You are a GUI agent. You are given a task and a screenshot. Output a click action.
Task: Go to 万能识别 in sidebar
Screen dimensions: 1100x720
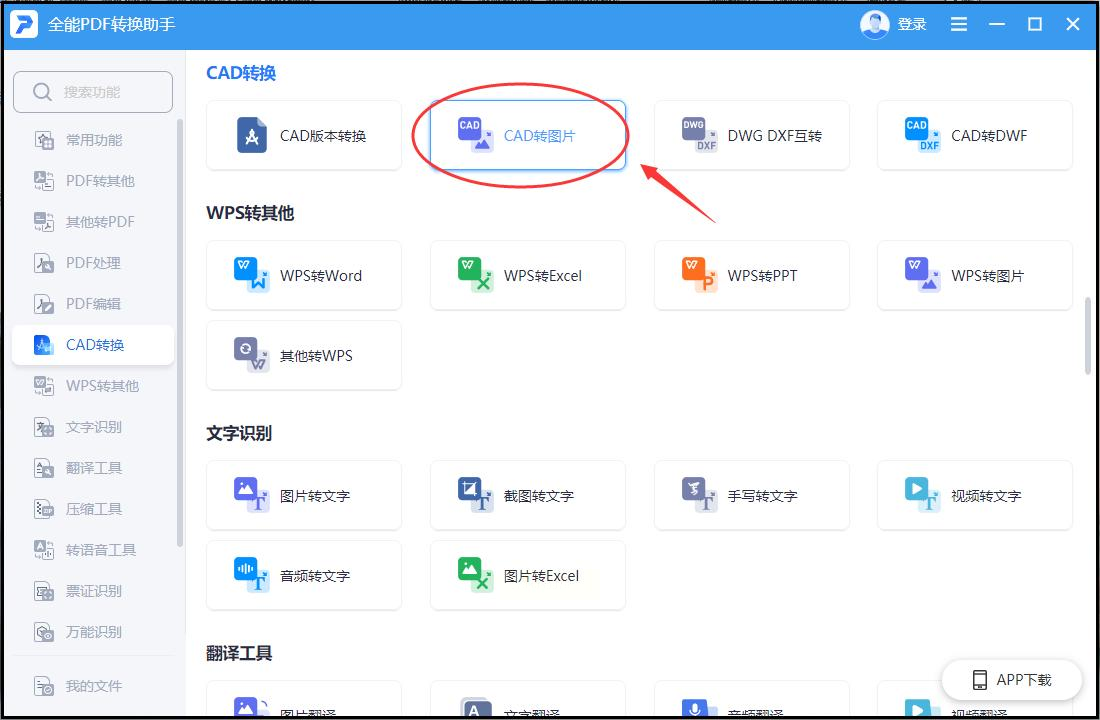93,632
